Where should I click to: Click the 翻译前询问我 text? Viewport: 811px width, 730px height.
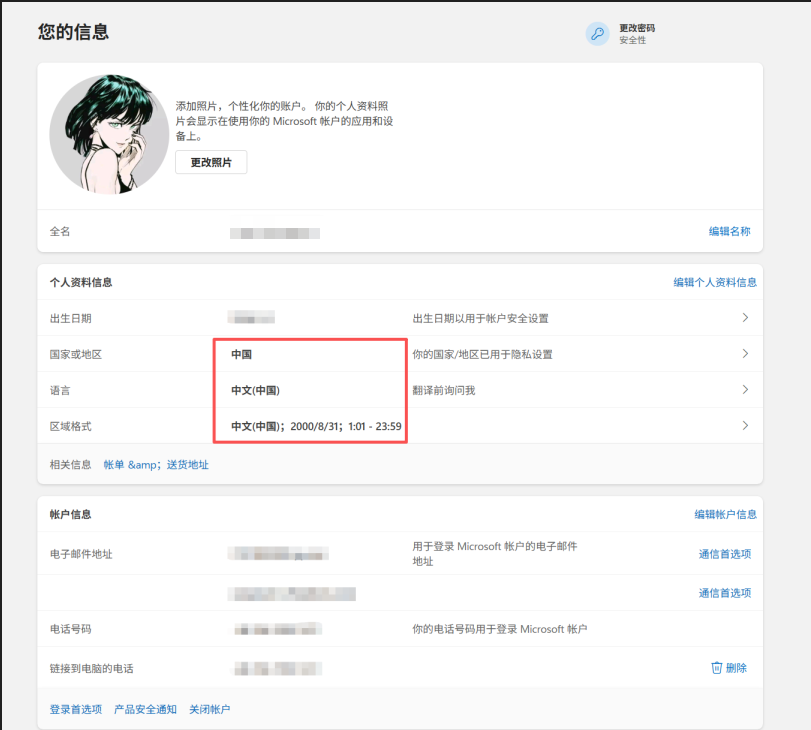pyautogui.click(x=443, y=391)
